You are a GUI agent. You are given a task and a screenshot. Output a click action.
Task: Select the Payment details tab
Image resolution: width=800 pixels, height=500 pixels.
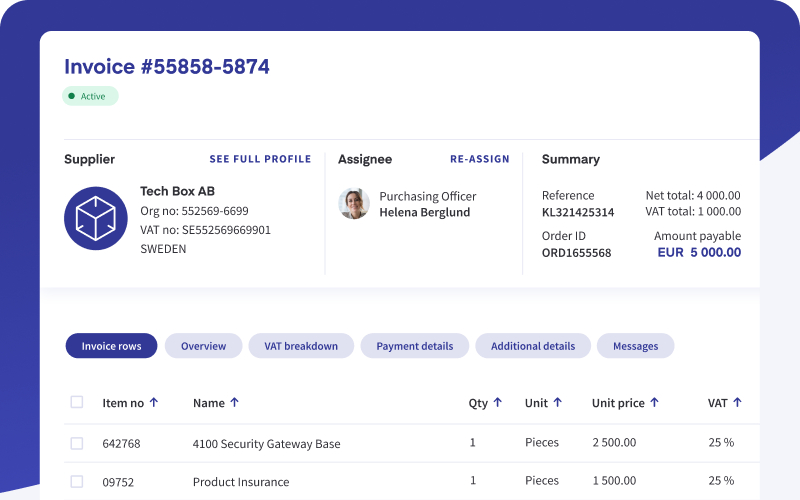(414, 346)
